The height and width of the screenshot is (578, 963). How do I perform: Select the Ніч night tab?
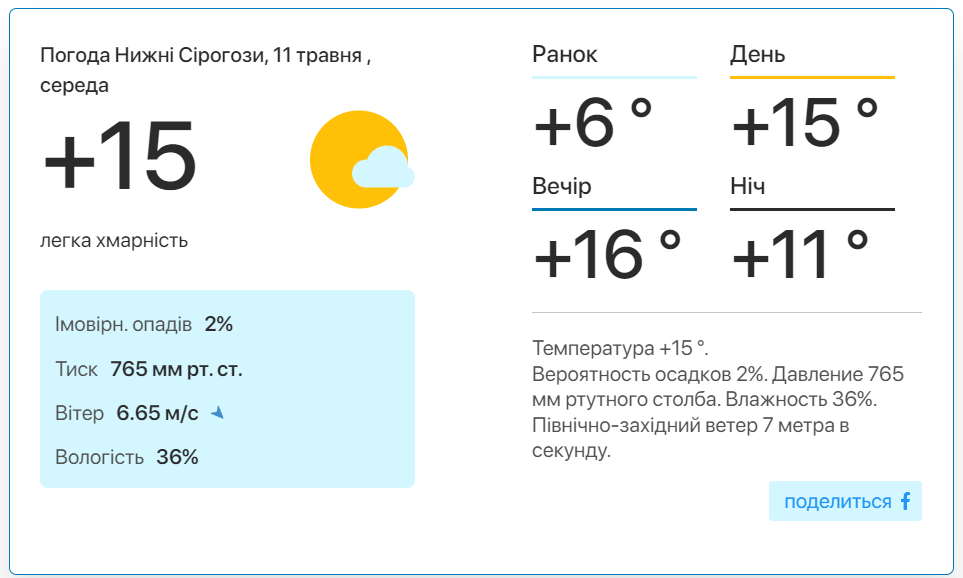pyautogui.click(x=747, y=186)
